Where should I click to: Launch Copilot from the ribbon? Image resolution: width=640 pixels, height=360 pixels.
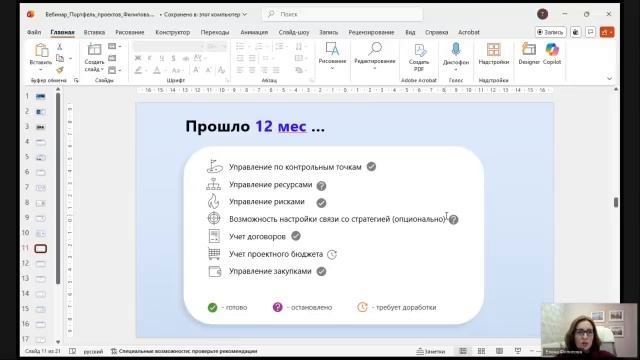(552, 50)
